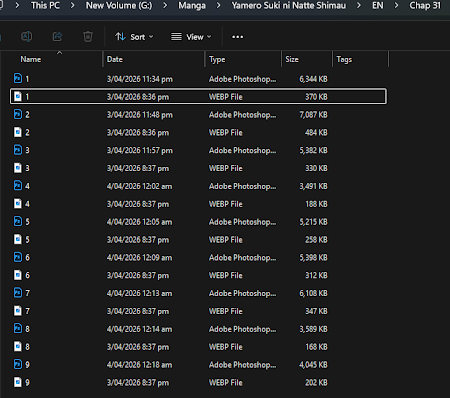Select Photoshop file 4 icon

[x=18, y=186]
